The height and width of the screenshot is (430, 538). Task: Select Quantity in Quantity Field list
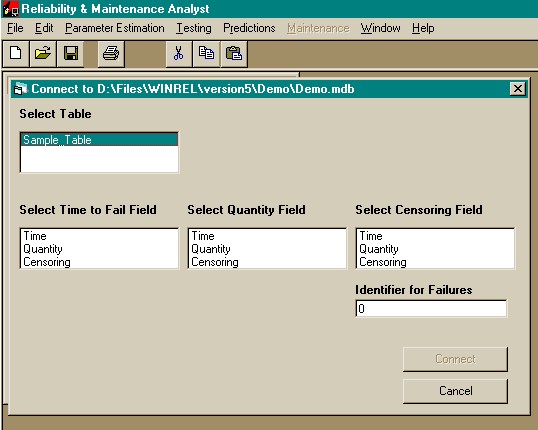pos(267,249)
